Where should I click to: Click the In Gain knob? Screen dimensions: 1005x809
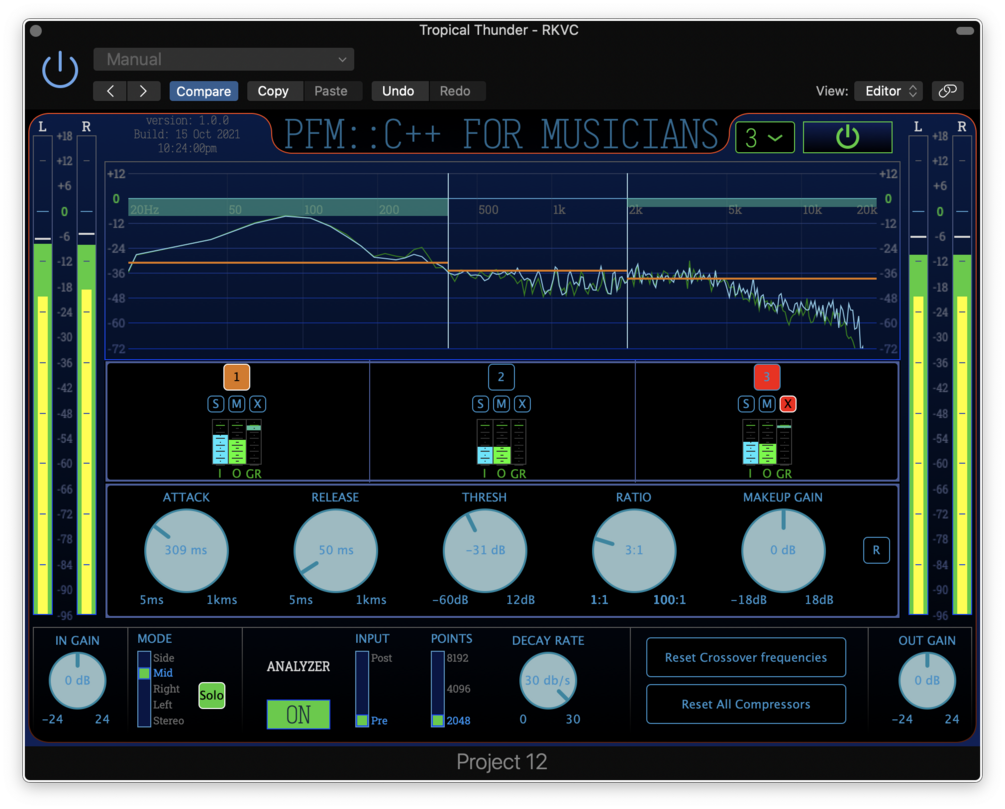78,680
